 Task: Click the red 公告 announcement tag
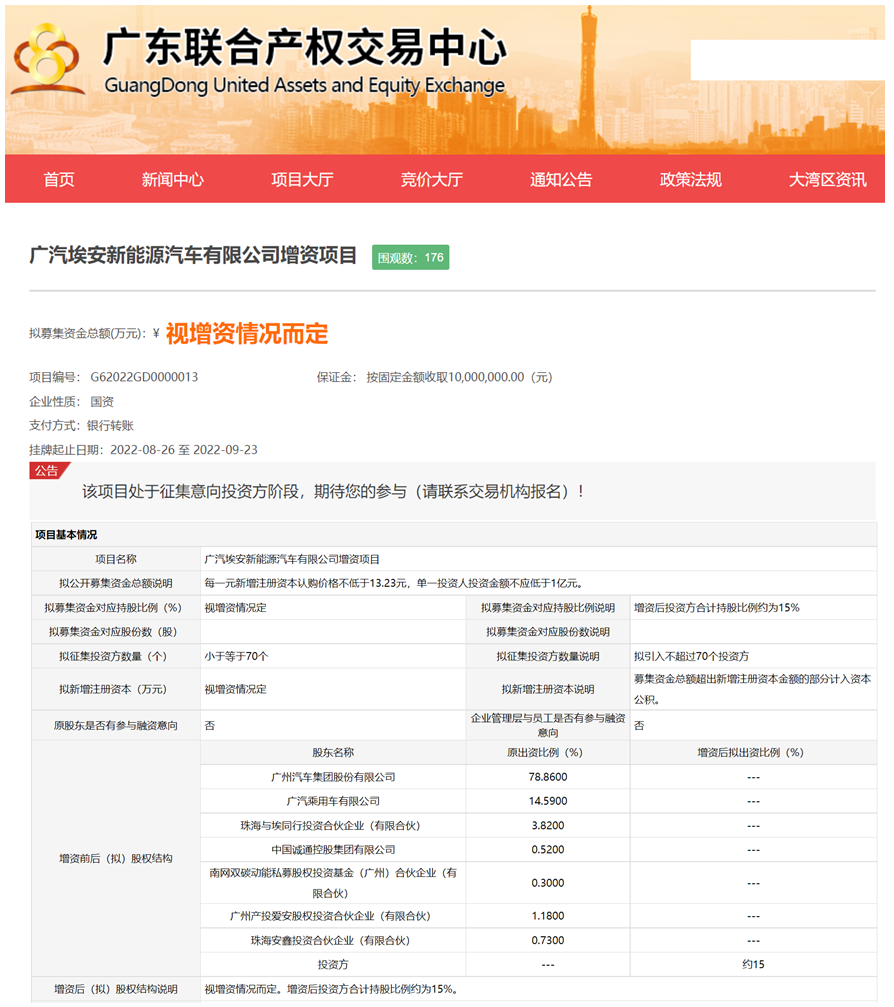(47, 471)
